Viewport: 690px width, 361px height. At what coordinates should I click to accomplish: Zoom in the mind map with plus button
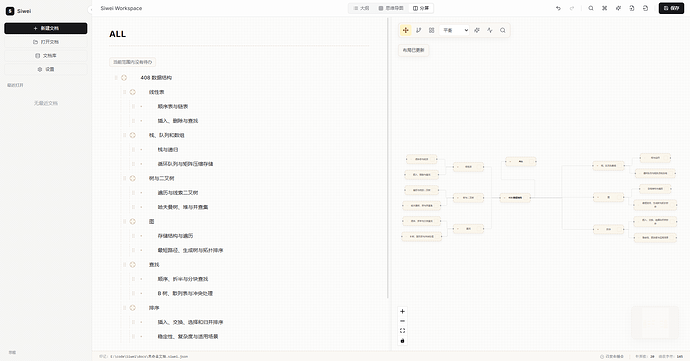(402, 311)
